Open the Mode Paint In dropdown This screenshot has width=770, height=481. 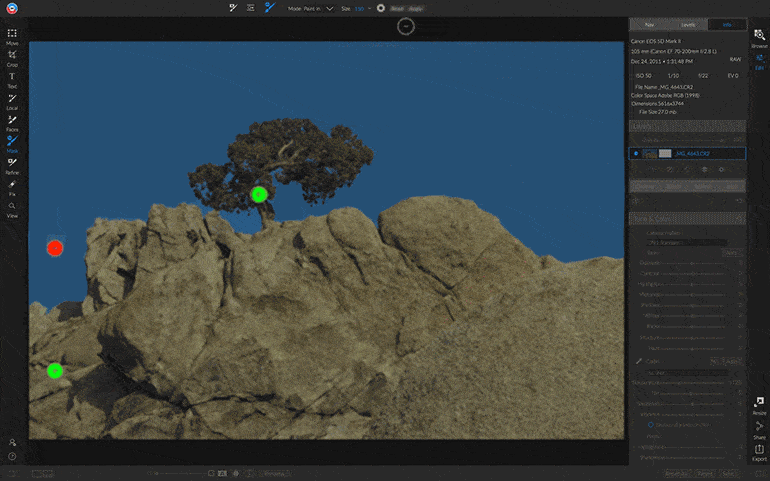pyautogui.click(x=311, y=8)
